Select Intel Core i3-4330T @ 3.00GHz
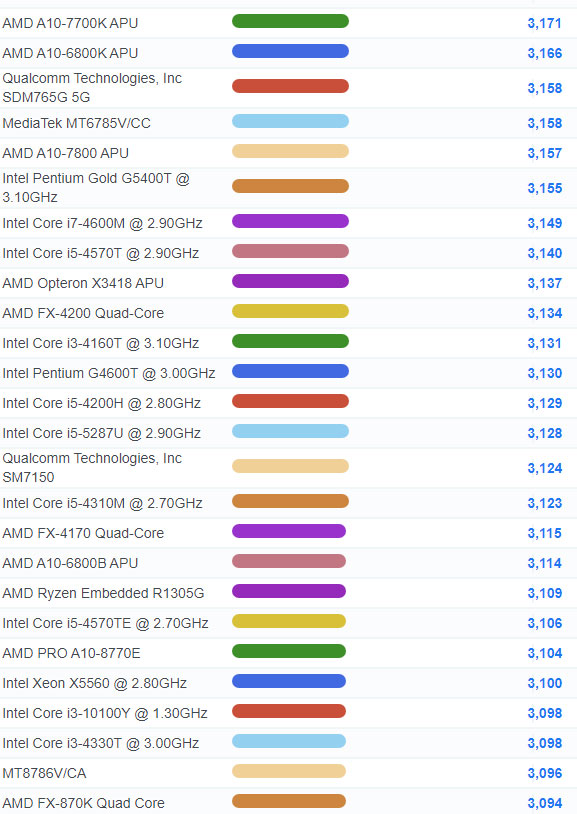 [101, 744]
